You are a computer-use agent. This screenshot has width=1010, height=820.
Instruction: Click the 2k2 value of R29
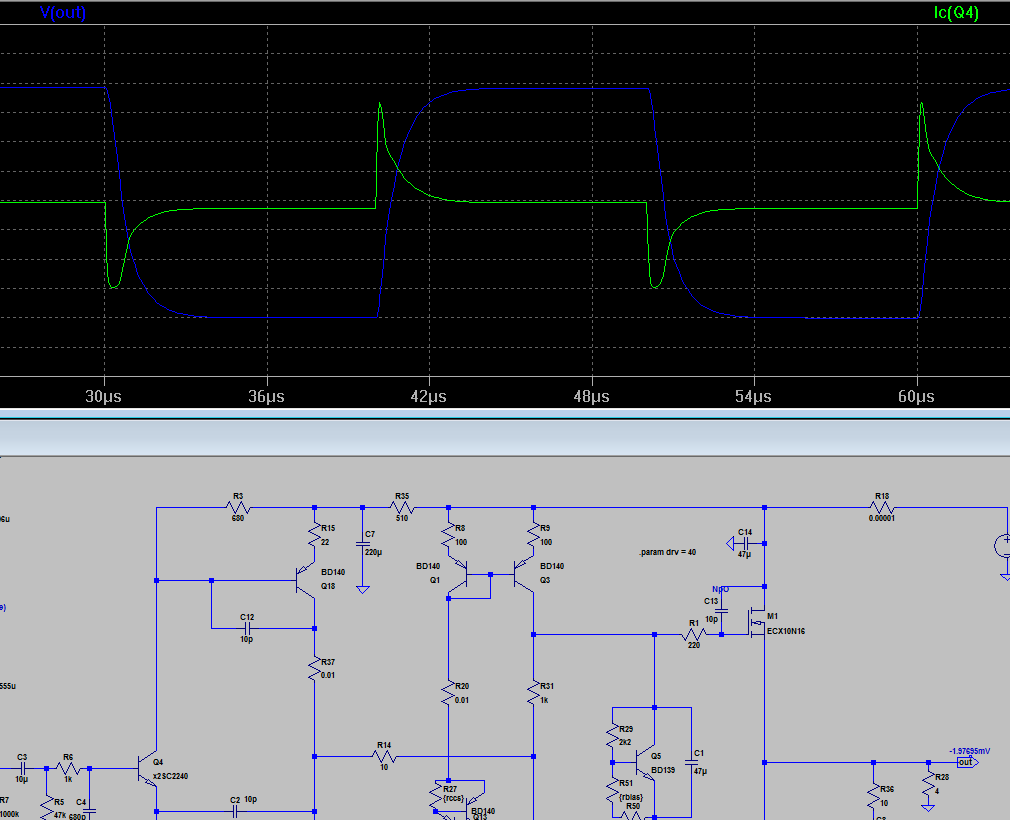[x=625, y=742]
